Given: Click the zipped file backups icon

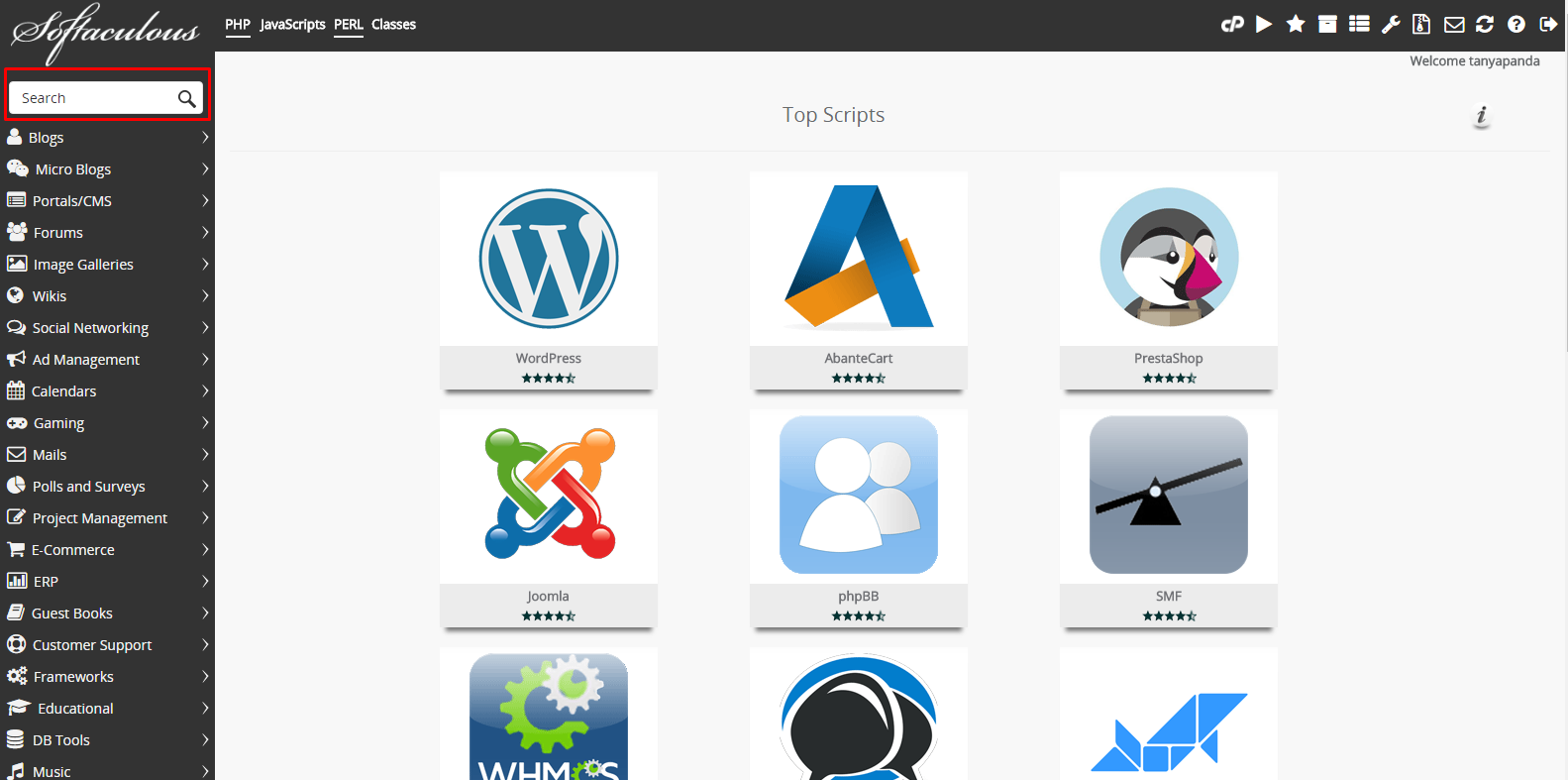Looking at the screenshot, I should 1421,25.
